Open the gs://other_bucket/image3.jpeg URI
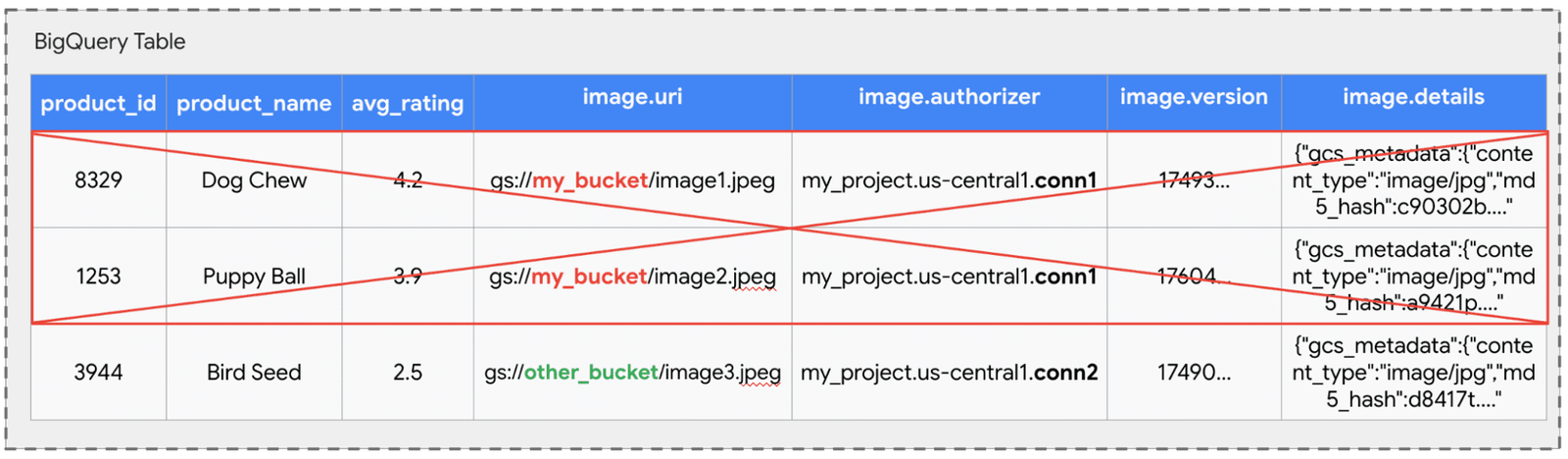The width and height of the screenshot is (1568, 459). [632, 373]
